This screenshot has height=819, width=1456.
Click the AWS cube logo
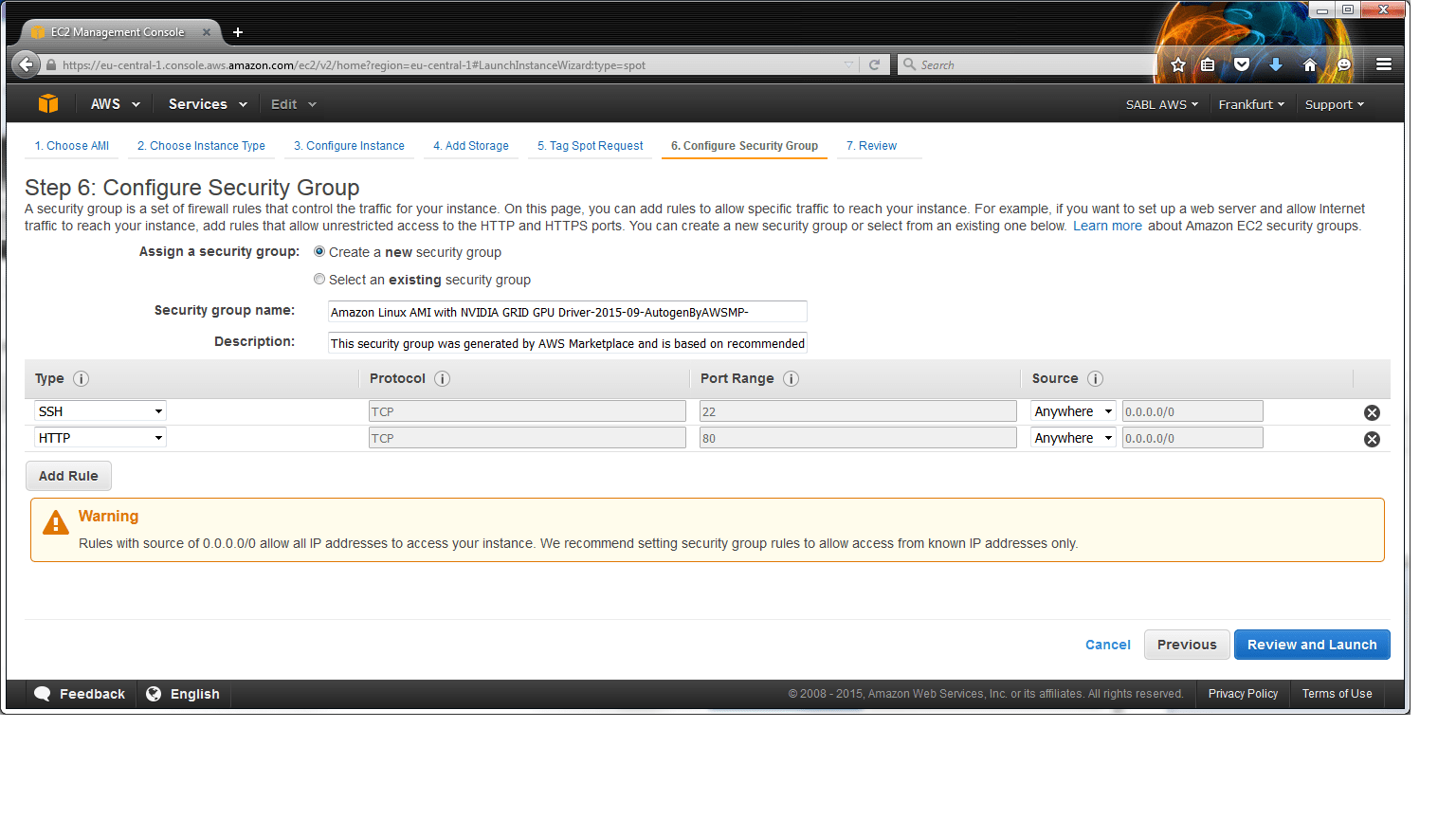pos(47,103)
